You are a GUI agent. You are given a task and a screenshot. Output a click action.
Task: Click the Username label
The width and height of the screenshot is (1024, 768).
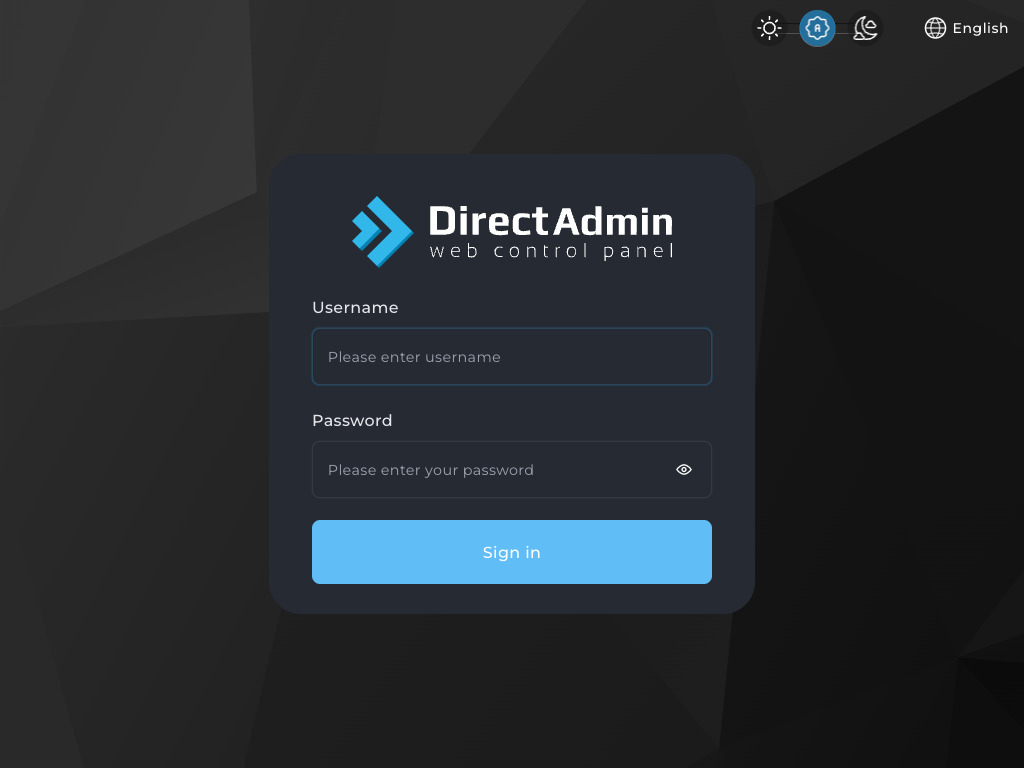pyautogui.click(x=355, y=308)
